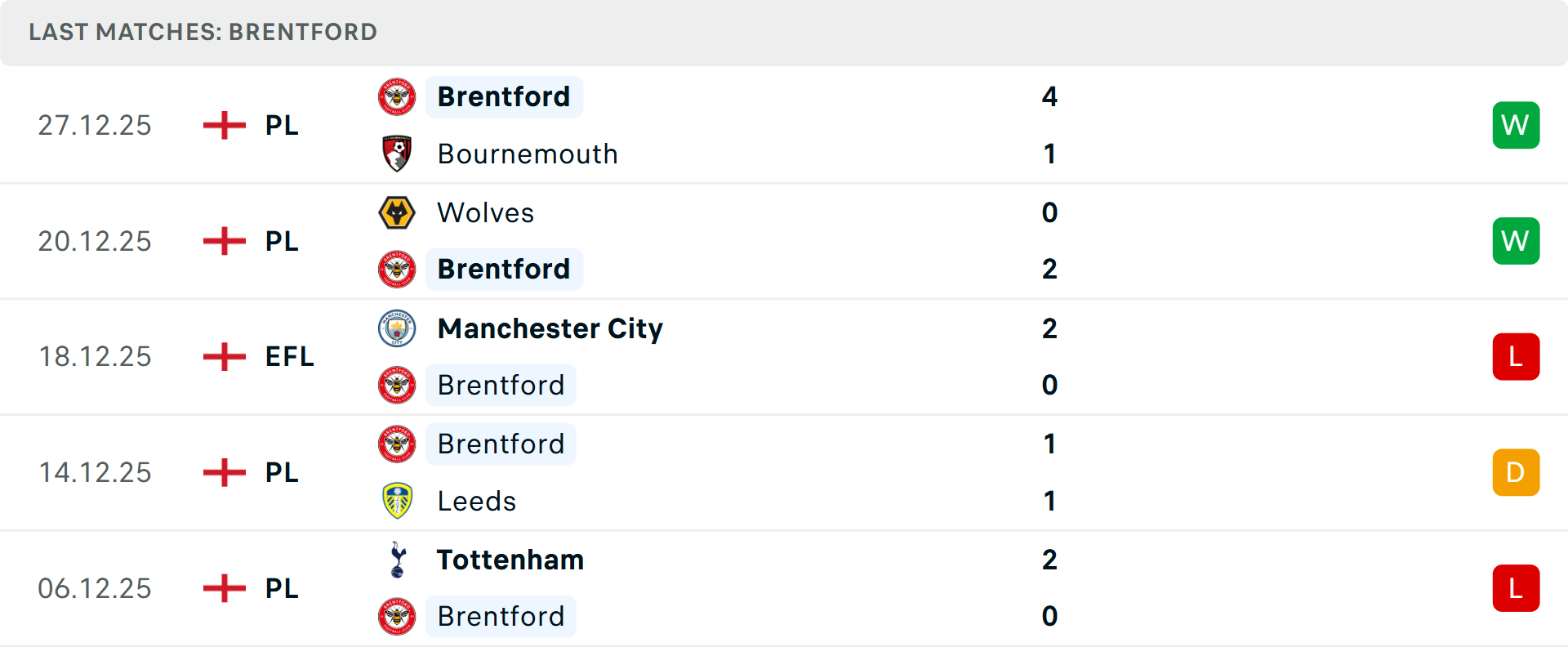
Task: Click L badge for Manchester City match
Action: (x=1516, y=356)
